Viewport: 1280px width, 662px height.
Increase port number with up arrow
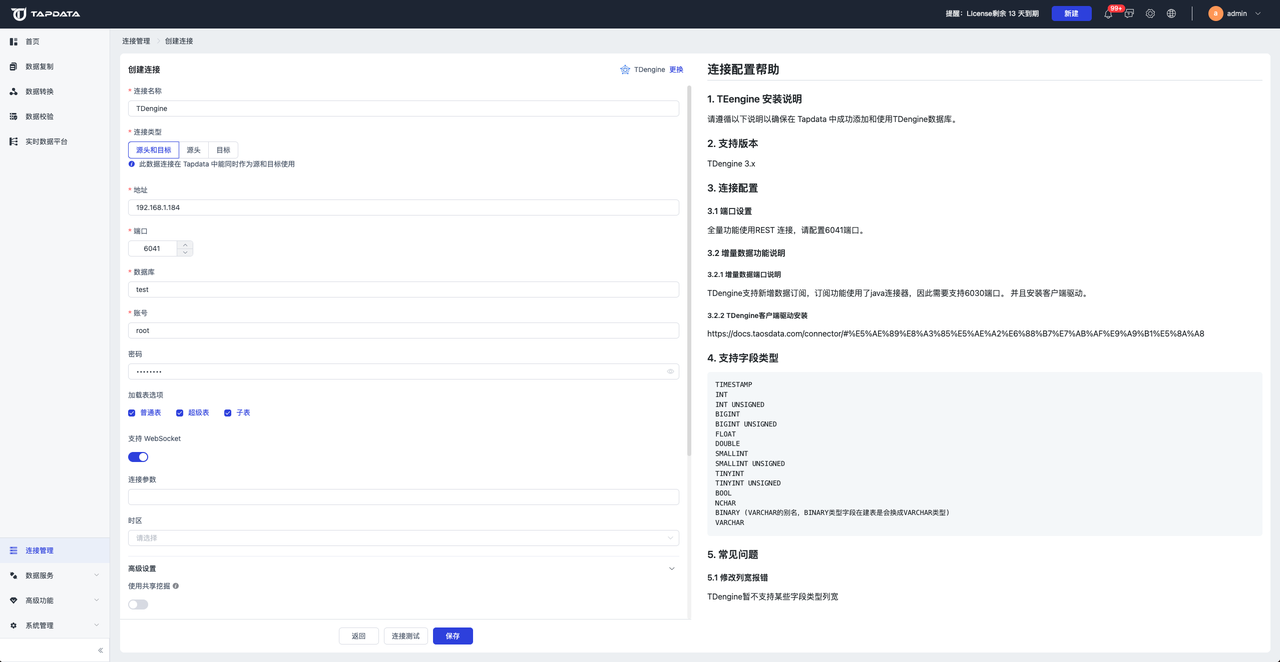click(x=185, y=244)
